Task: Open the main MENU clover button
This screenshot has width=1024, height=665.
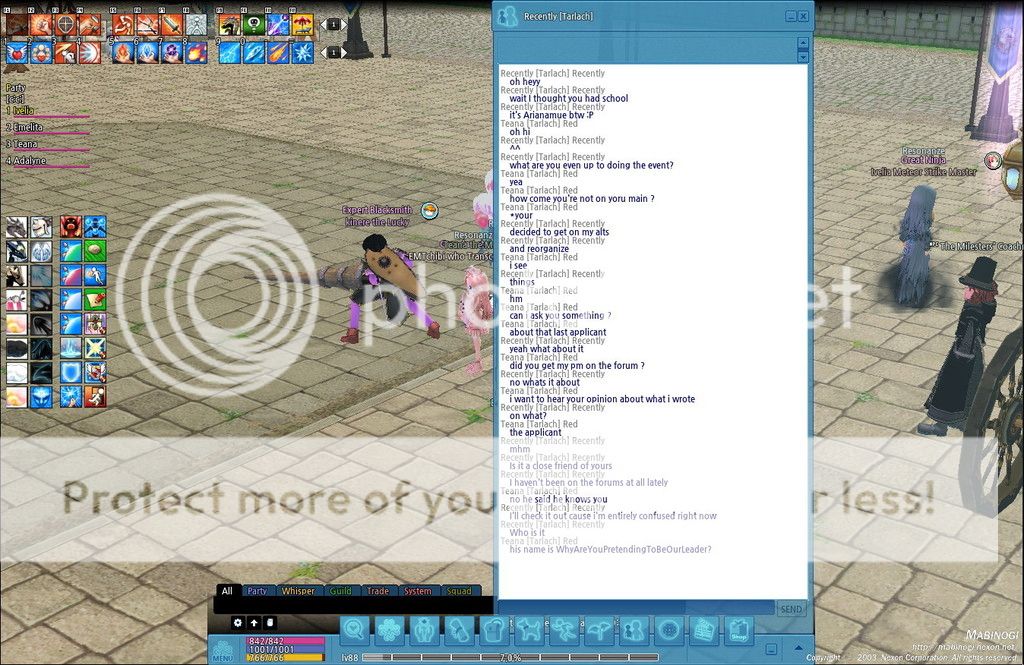Action: [x=223, y=650]
